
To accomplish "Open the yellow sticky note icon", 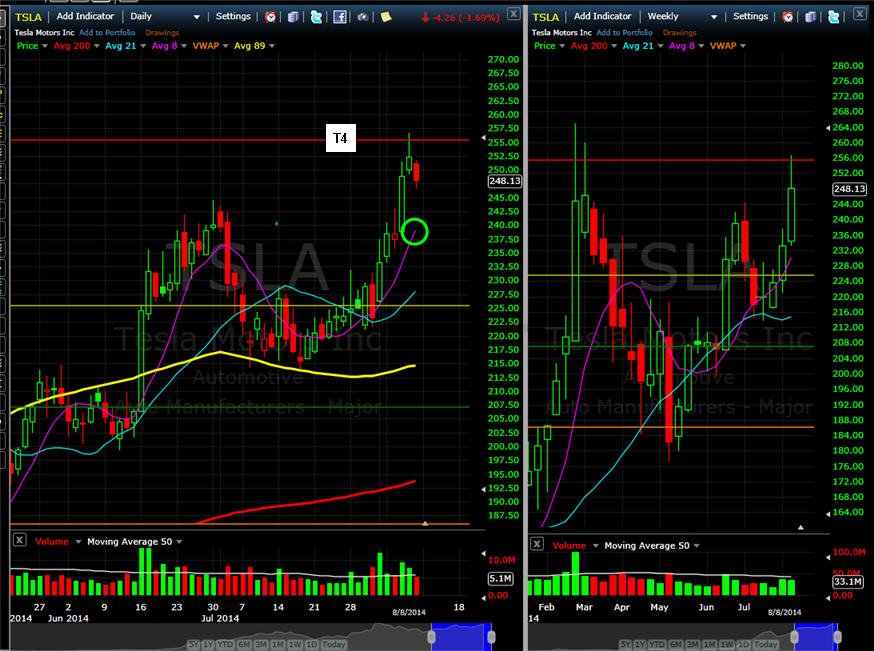I will tap(386, 17).
